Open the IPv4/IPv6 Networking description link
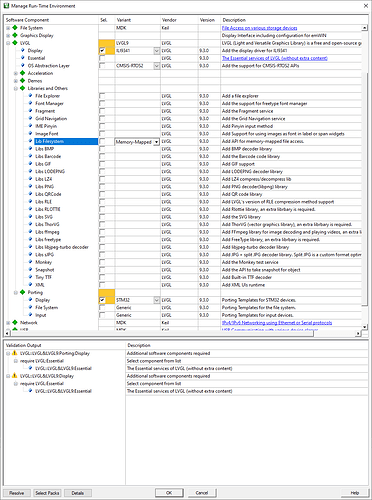The image size is (372, 500). pyautogui.click(x=277, y=323)
